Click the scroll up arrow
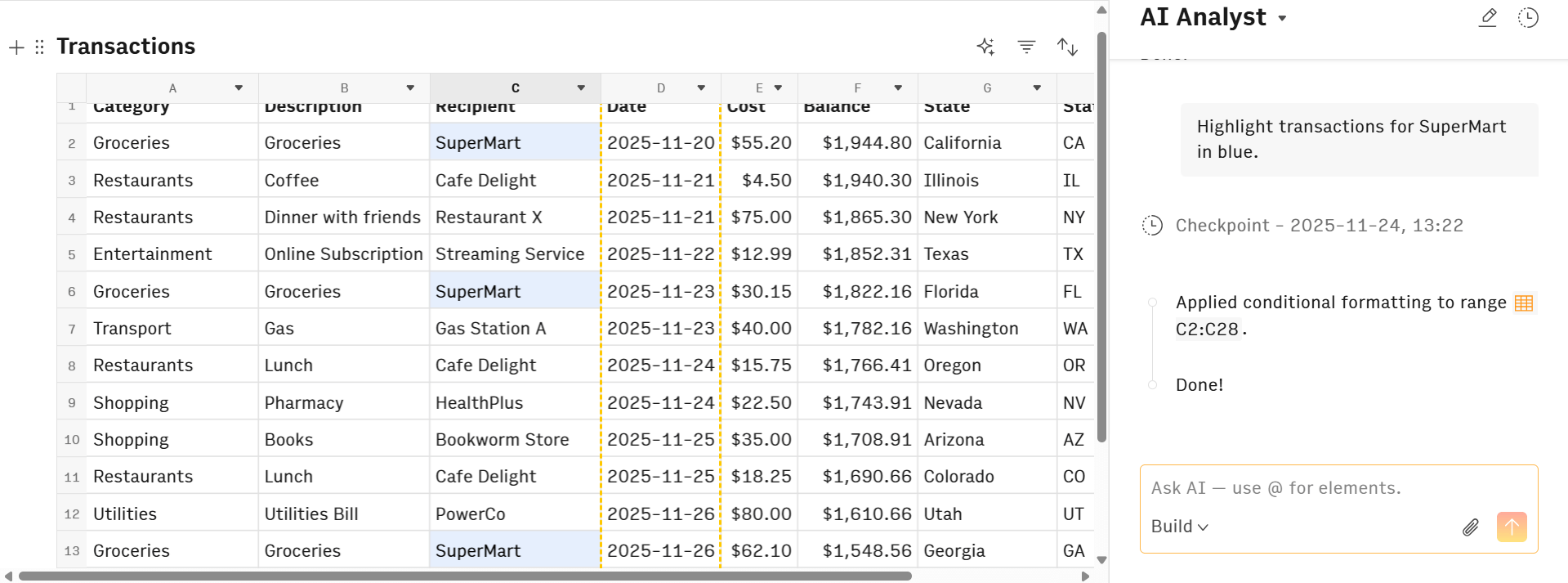Viewport: 1568px width, 583px height. click(x=1101, y=10)
